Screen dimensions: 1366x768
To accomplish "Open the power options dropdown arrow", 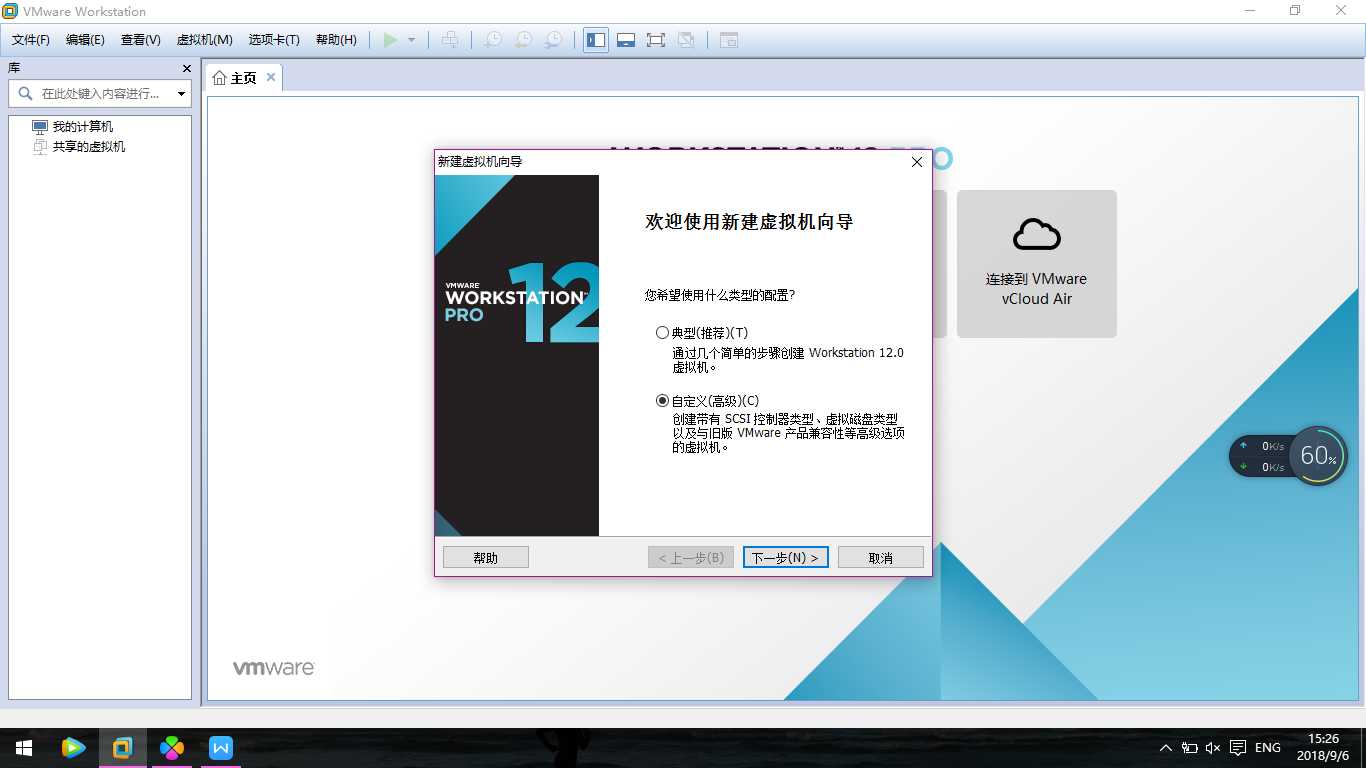I will pos(411,40).
